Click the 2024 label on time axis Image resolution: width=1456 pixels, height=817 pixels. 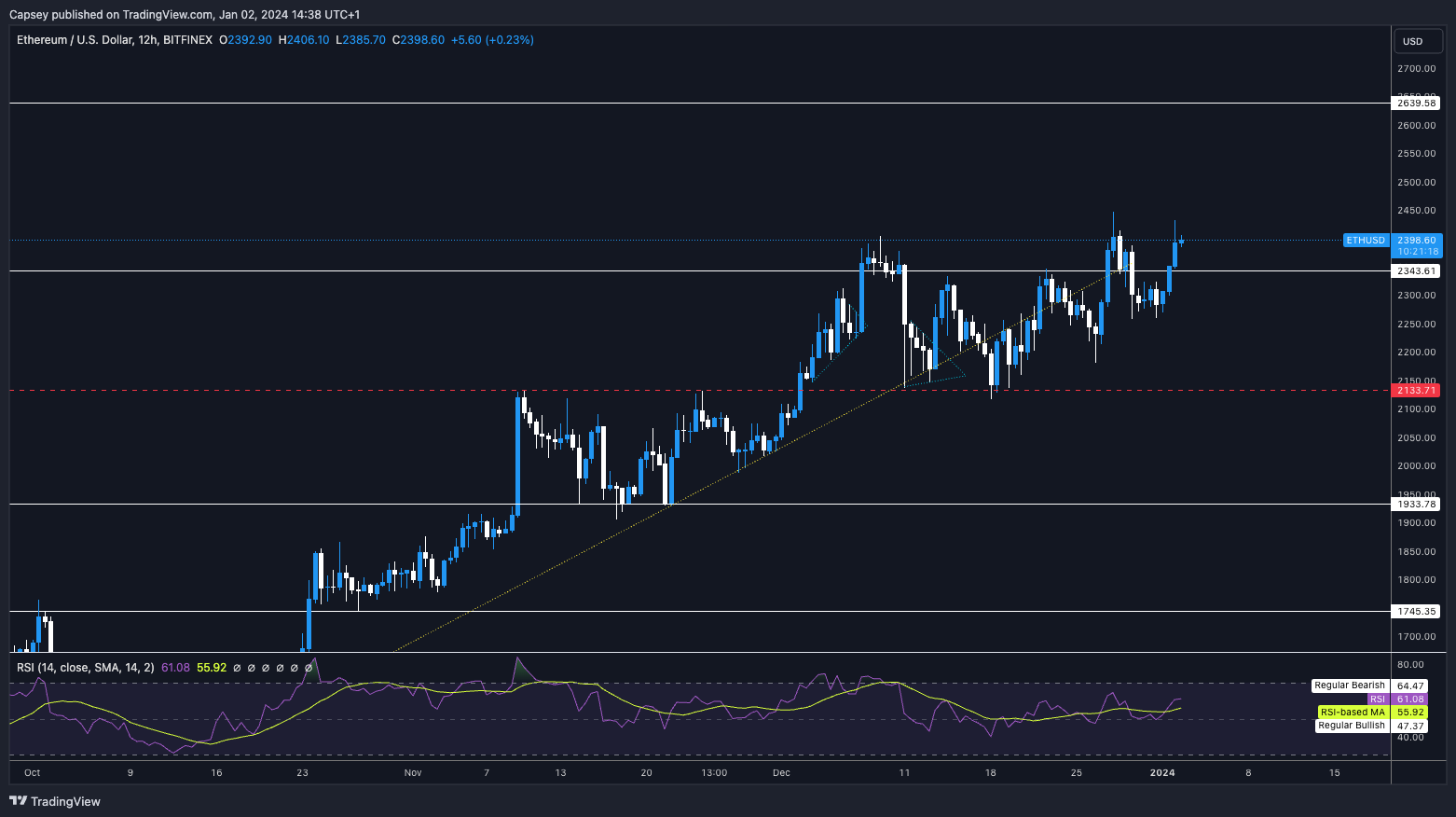(x=1162, y=772)
